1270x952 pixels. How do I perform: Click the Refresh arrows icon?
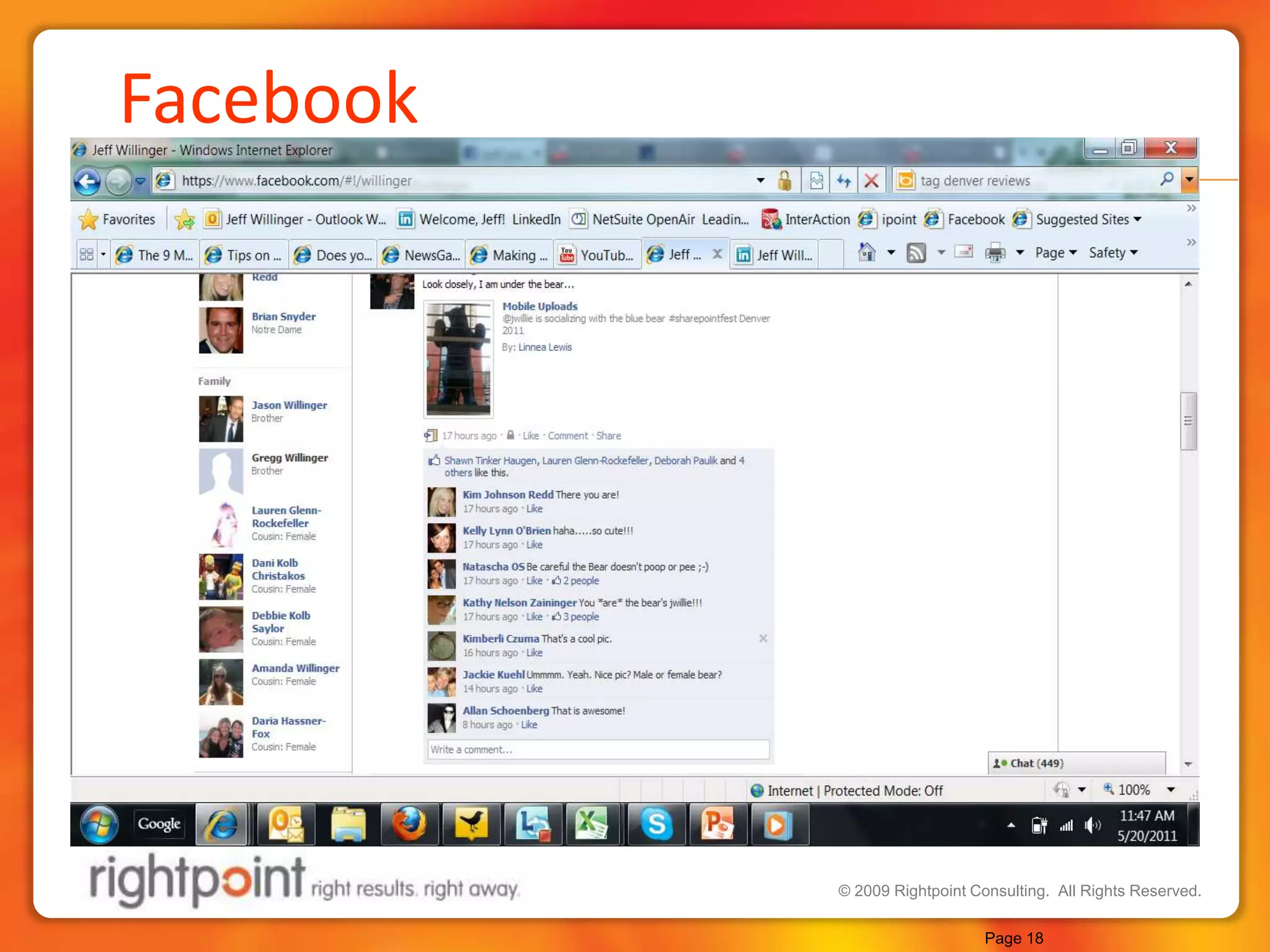coord(844,180)
